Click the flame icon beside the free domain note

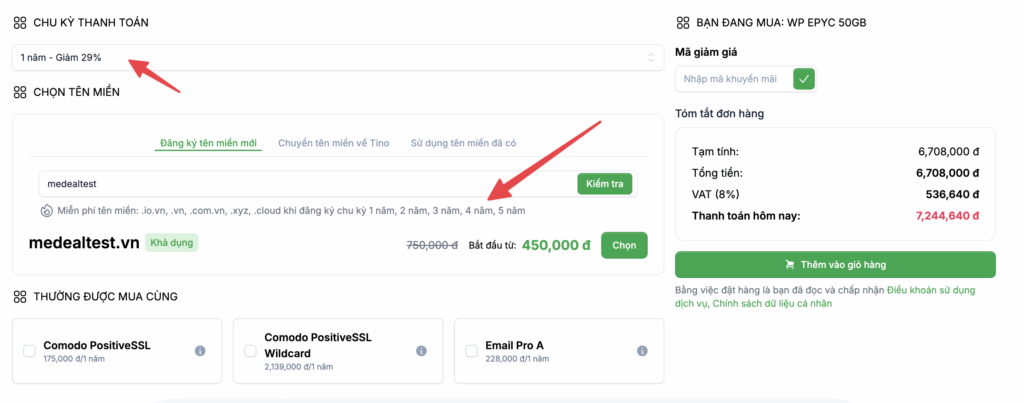coord(46,211)
